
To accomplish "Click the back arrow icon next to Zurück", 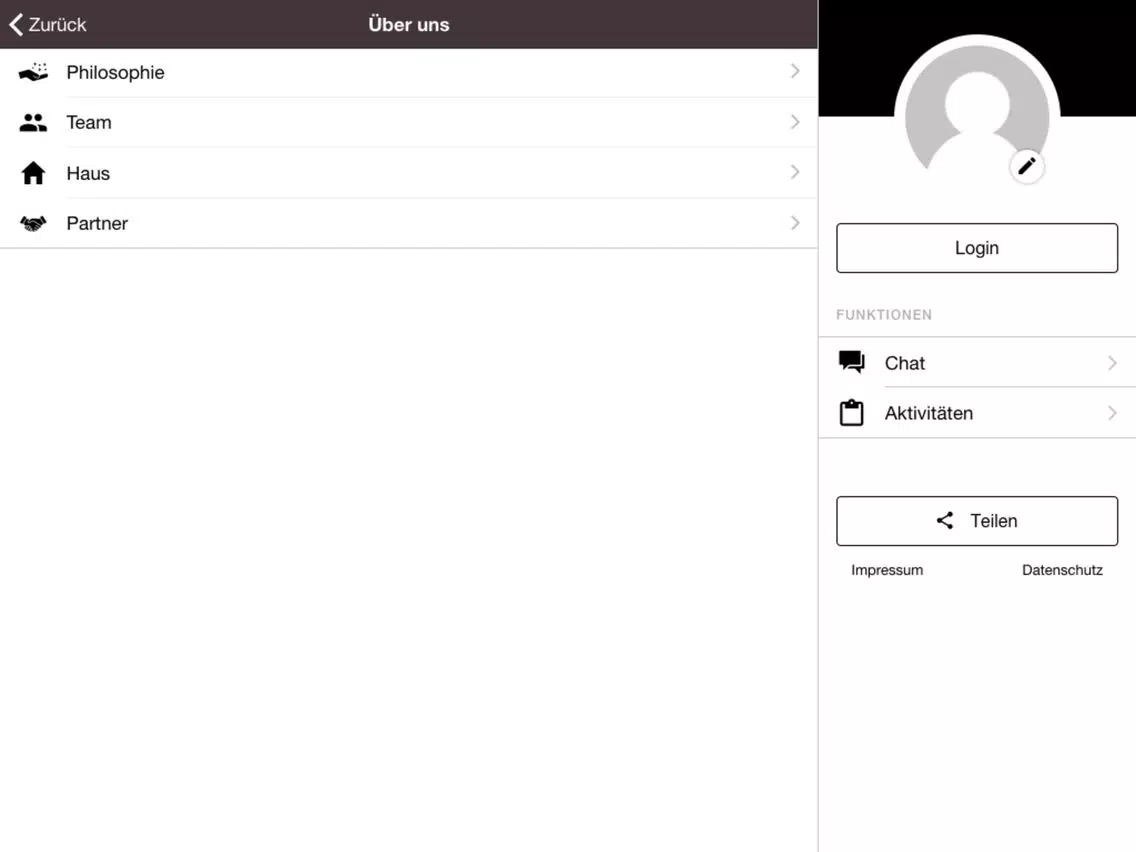I will (x=16, y=24).
